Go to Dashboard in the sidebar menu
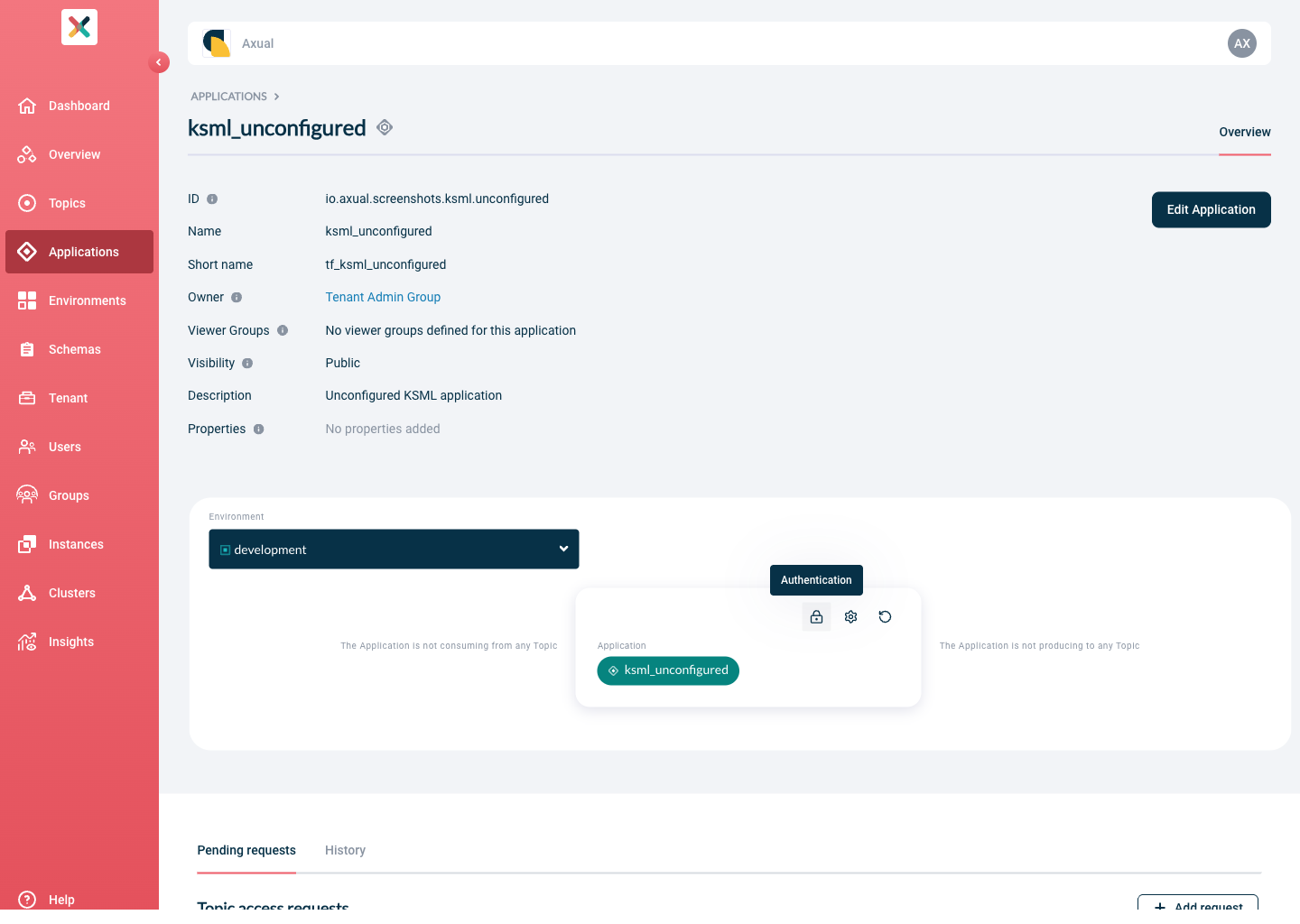 79,106
